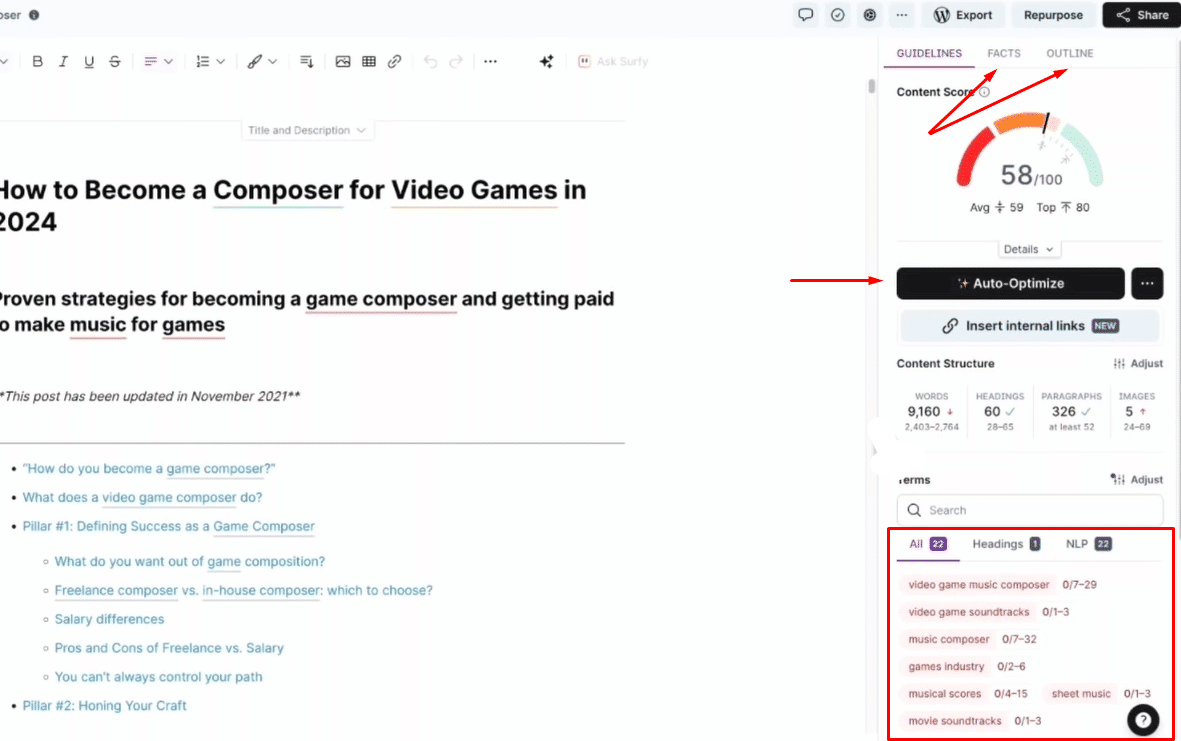Switch to the FACTS tab
The image size is (1181, 741).
tap(1004, 53)
